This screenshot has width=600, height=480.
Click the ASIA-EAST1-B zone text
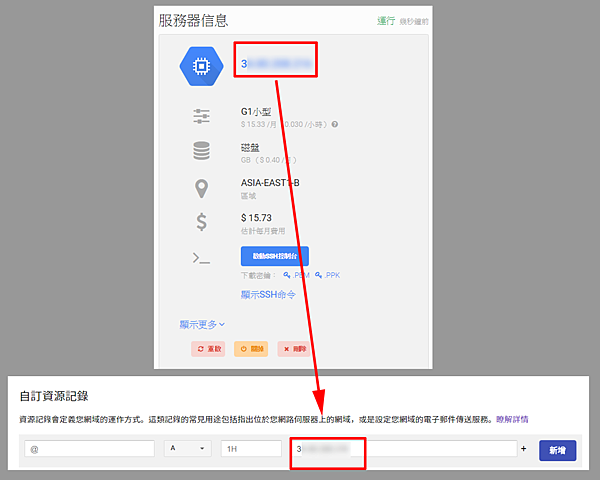click(270, 183)
